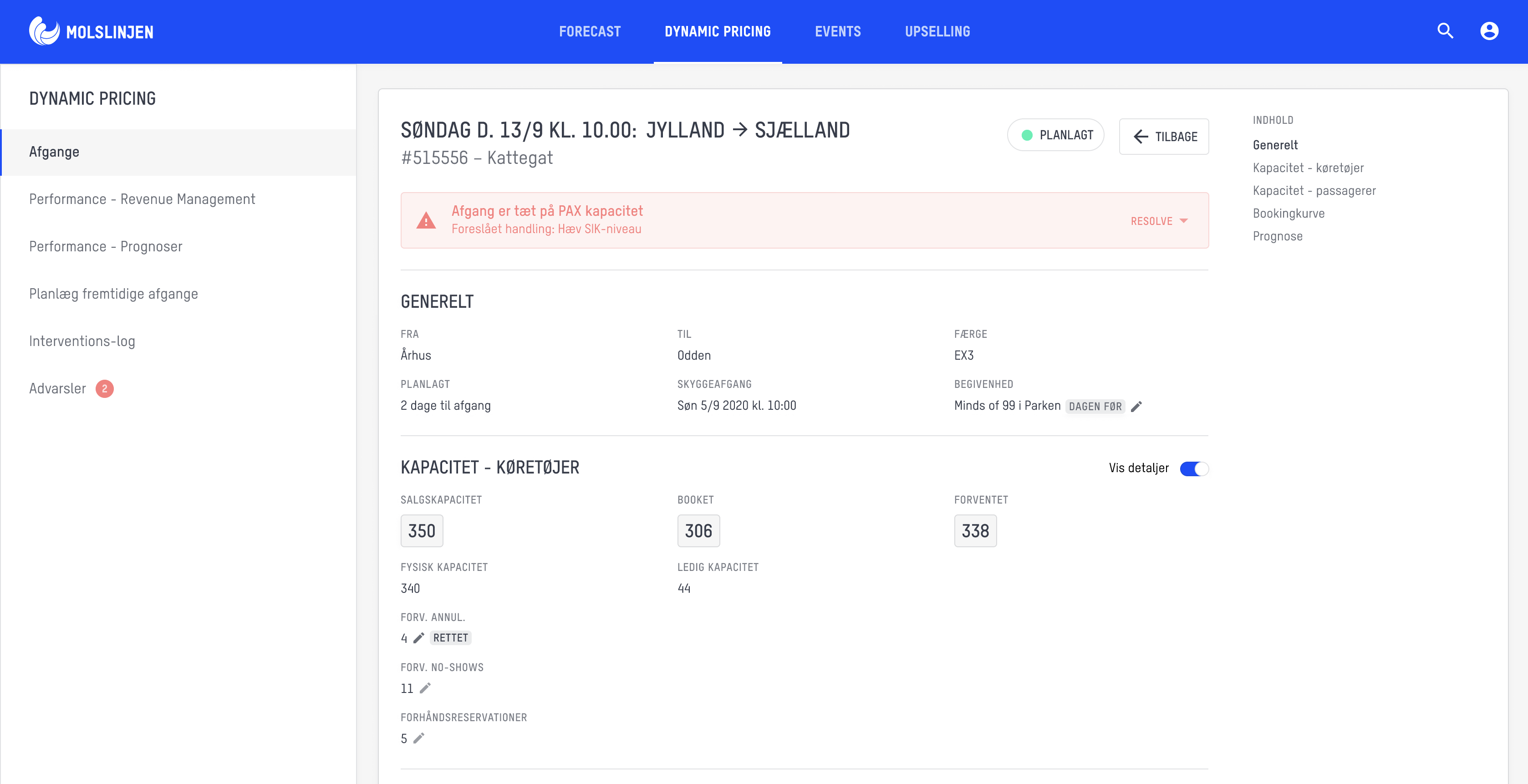1528x784 pixels.
Task: Click the RETTET tag
Action: click(450, 637)
